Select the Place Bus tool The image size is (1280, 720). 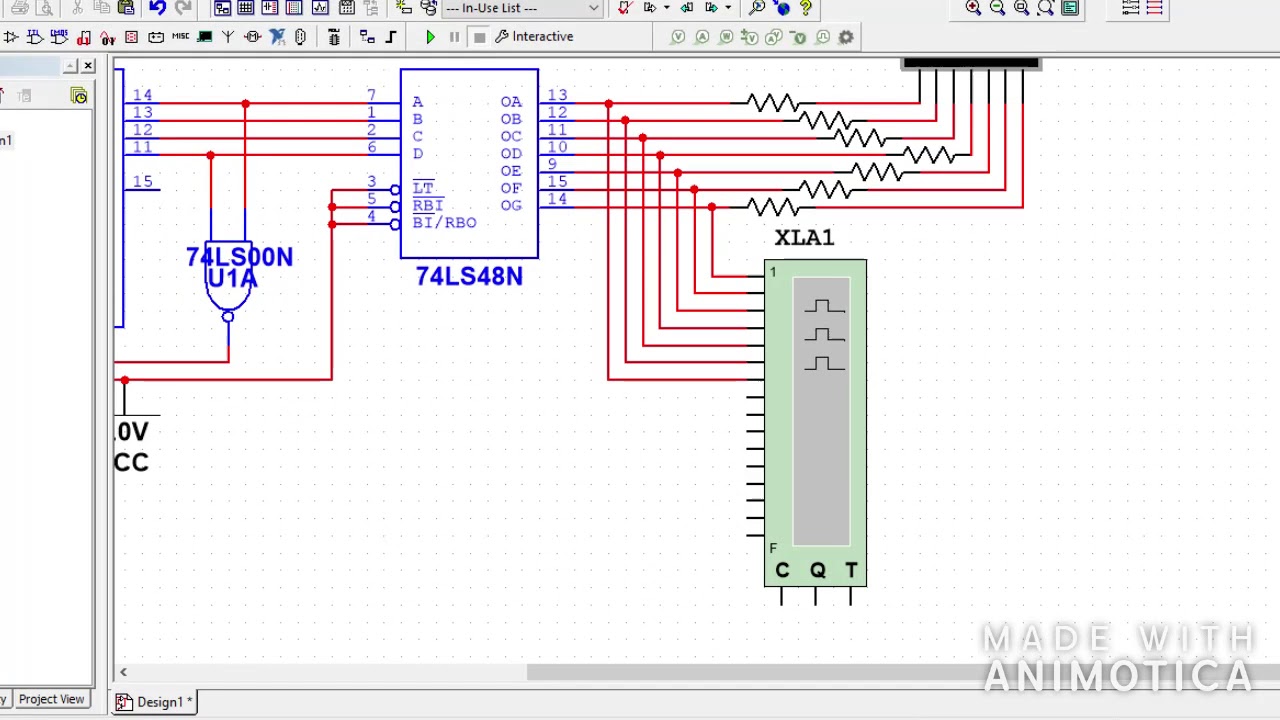pos(391,37)
